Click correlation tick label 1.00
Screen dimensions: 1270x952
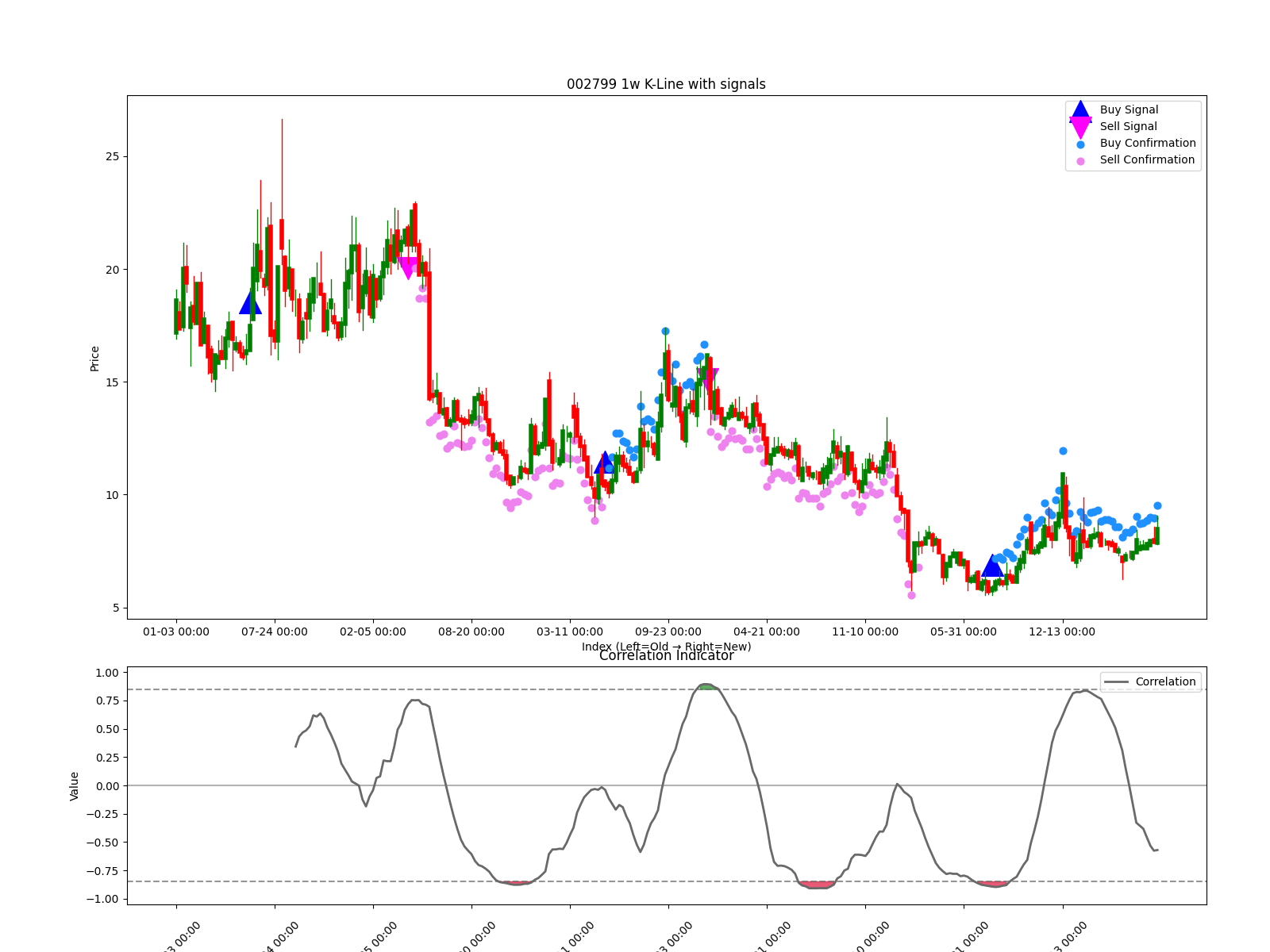tap(107, 673)
